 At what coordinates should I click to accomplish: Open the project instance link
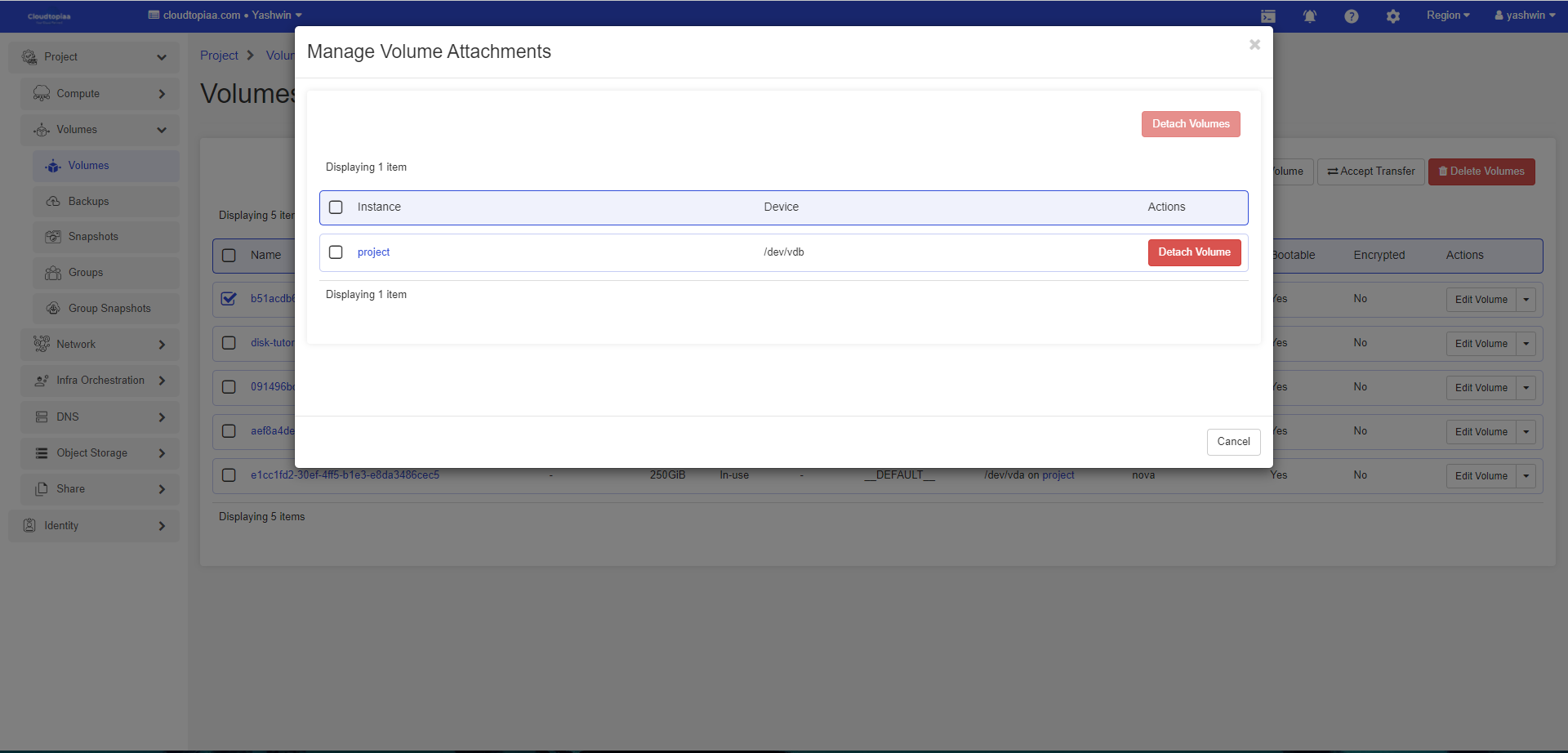[373, 252]
